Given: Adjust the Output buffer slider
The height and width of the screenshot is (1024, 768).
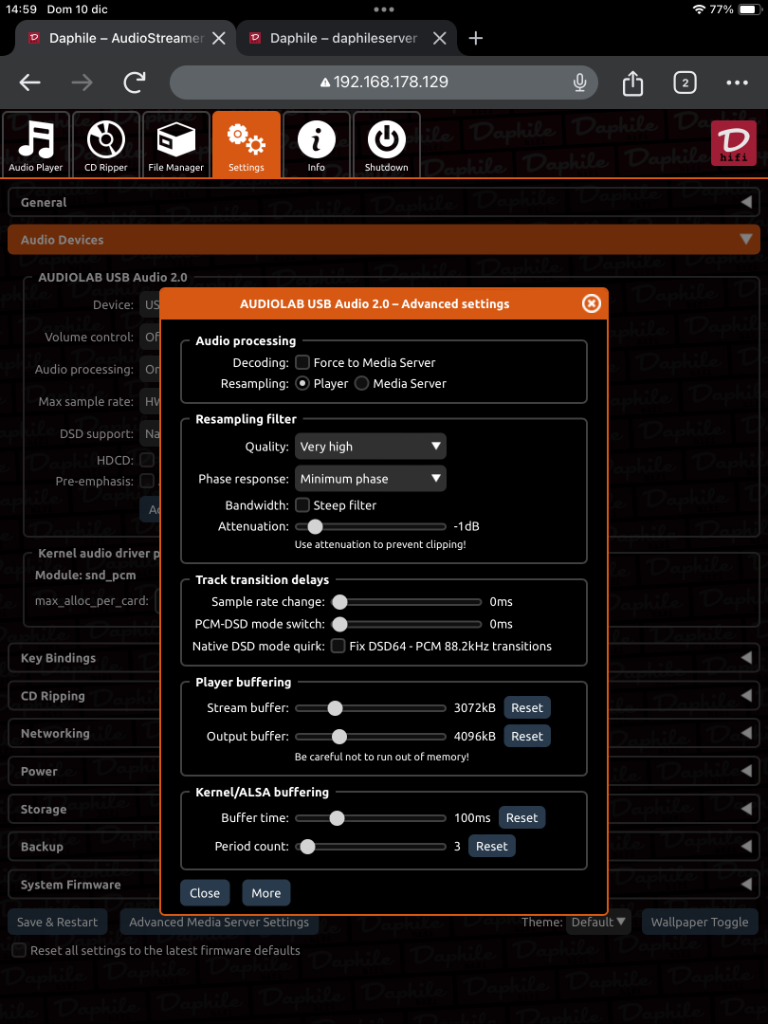Looking at the screenshot, I should pyautogui.click(x=370, y=737).
